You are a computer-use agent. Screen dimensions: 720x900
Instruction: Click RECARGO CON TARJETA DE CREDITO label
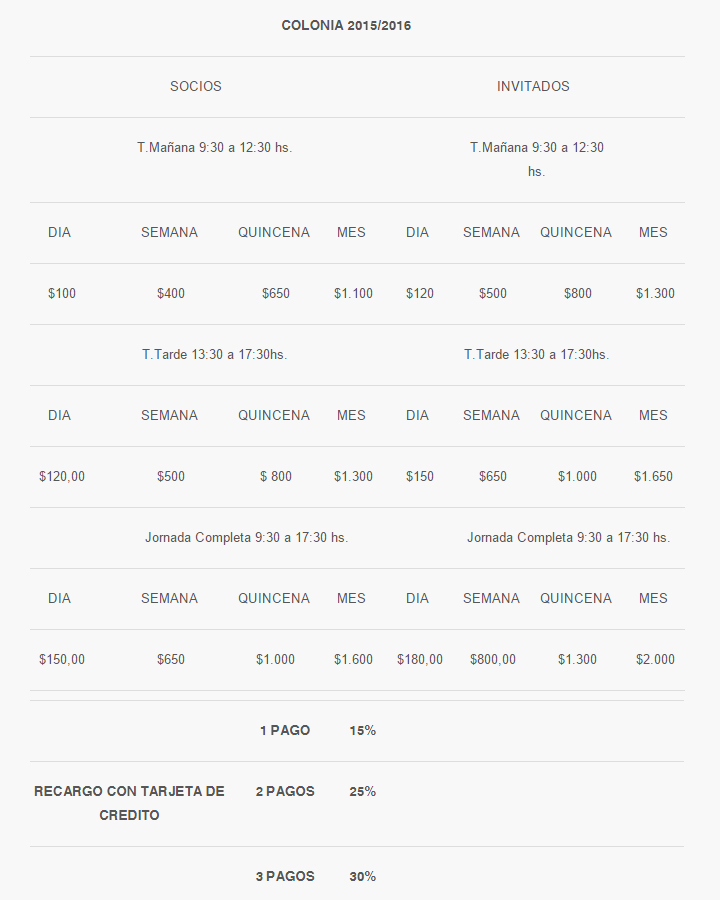point(129,804)
